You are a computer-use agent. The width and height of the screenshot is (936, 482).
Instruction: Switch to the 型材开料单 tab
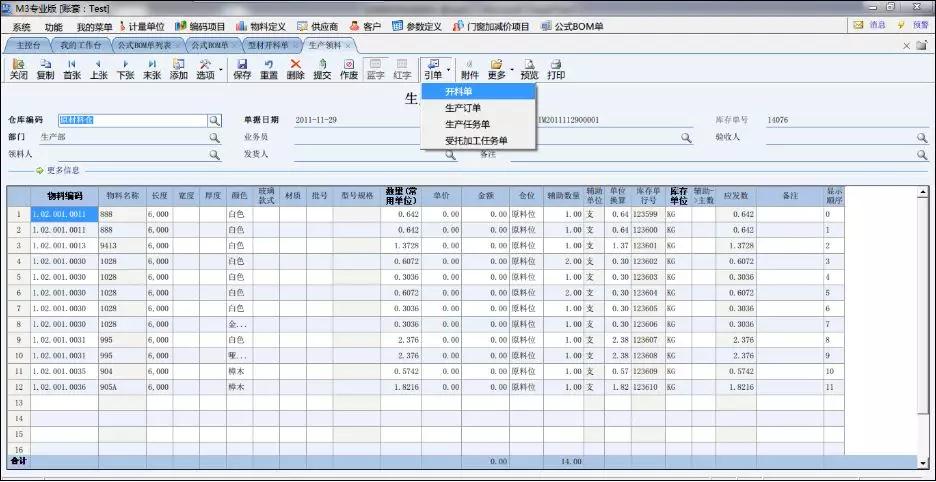pos(272,45)
